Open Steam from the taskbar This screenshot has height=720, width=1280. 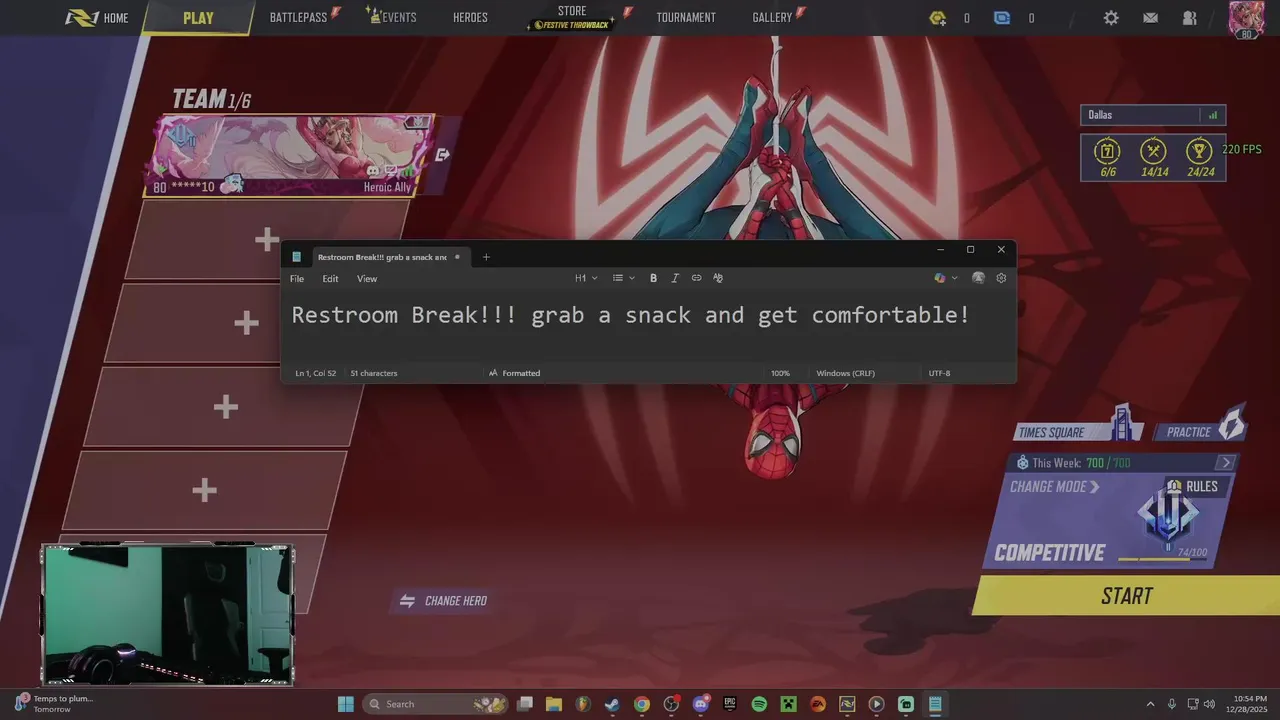[x=612, y=704]
